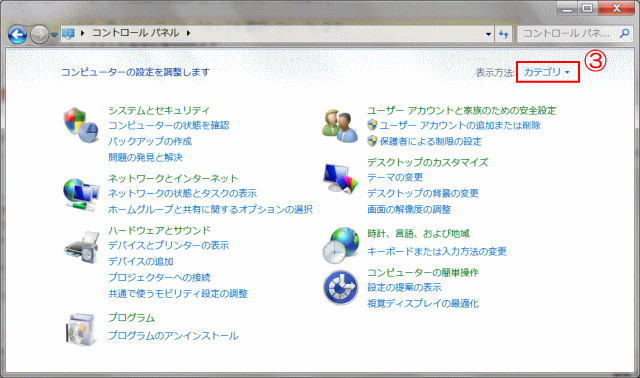Open デバイスの追加 link

(141, 261)
